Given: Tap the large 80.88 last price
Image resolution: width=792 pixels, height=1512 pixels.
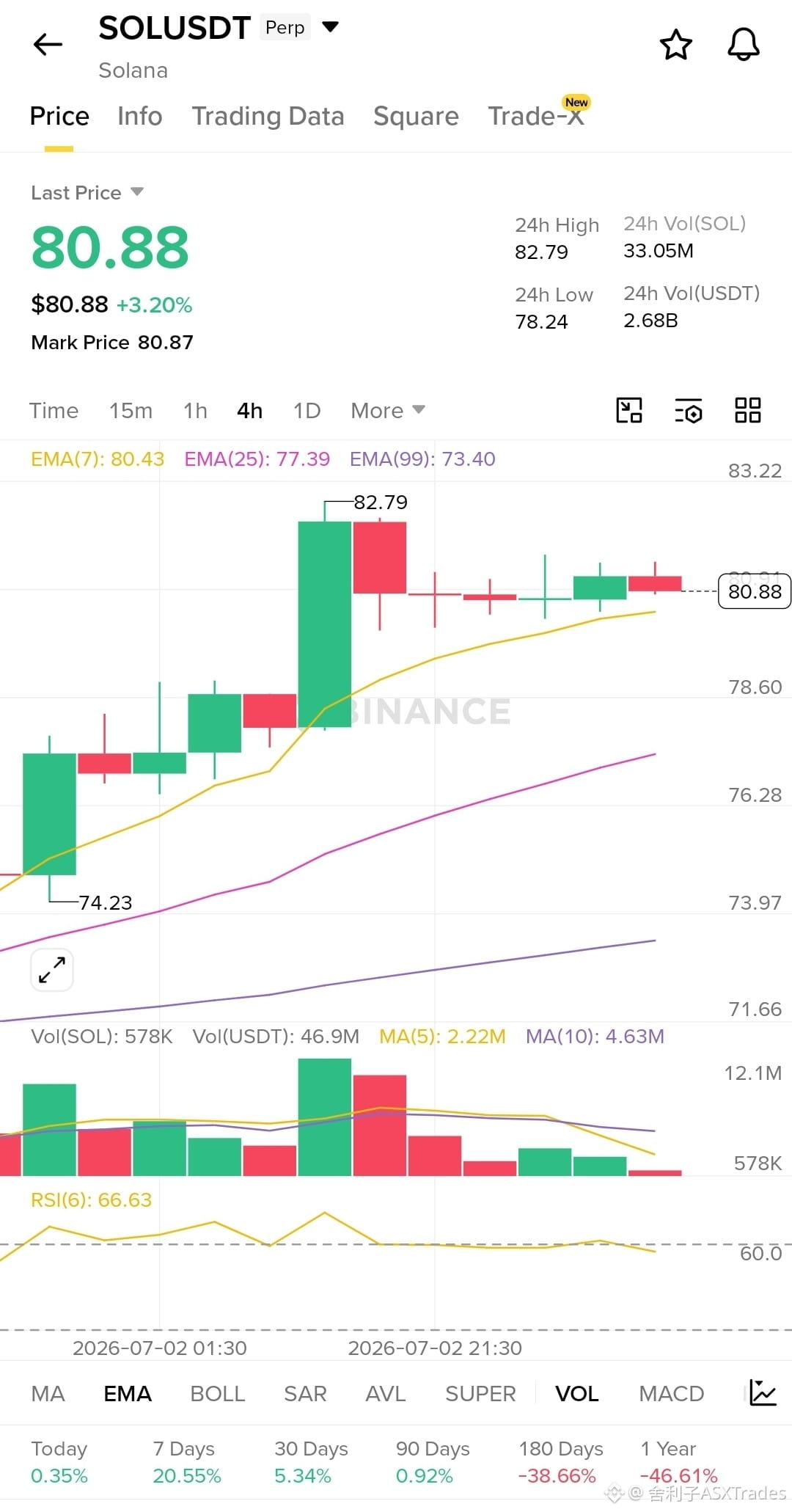Looking at the screenshot, I should (110, 246).
